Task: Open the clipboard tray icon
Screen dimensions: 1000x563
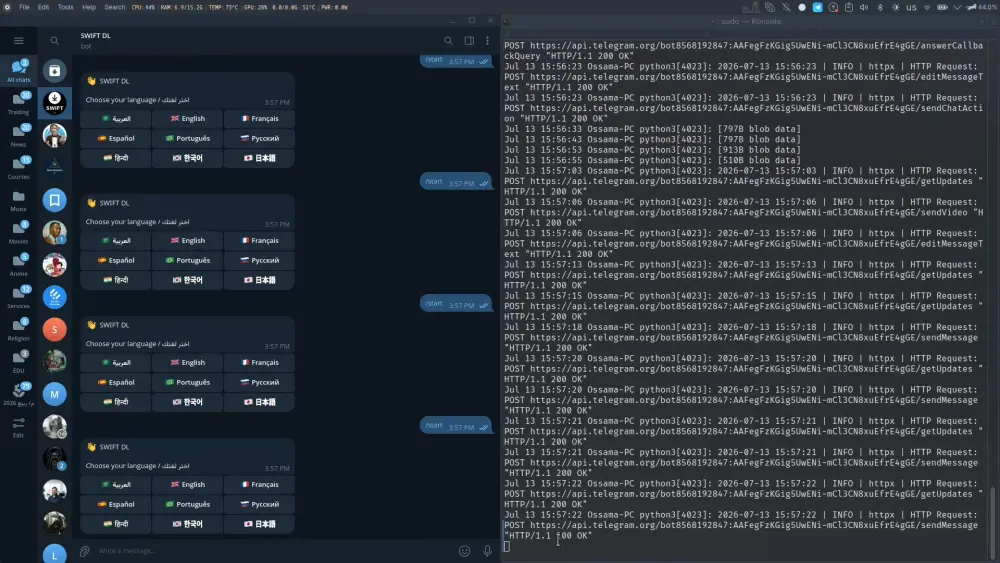Action: (x=849, y=8)
